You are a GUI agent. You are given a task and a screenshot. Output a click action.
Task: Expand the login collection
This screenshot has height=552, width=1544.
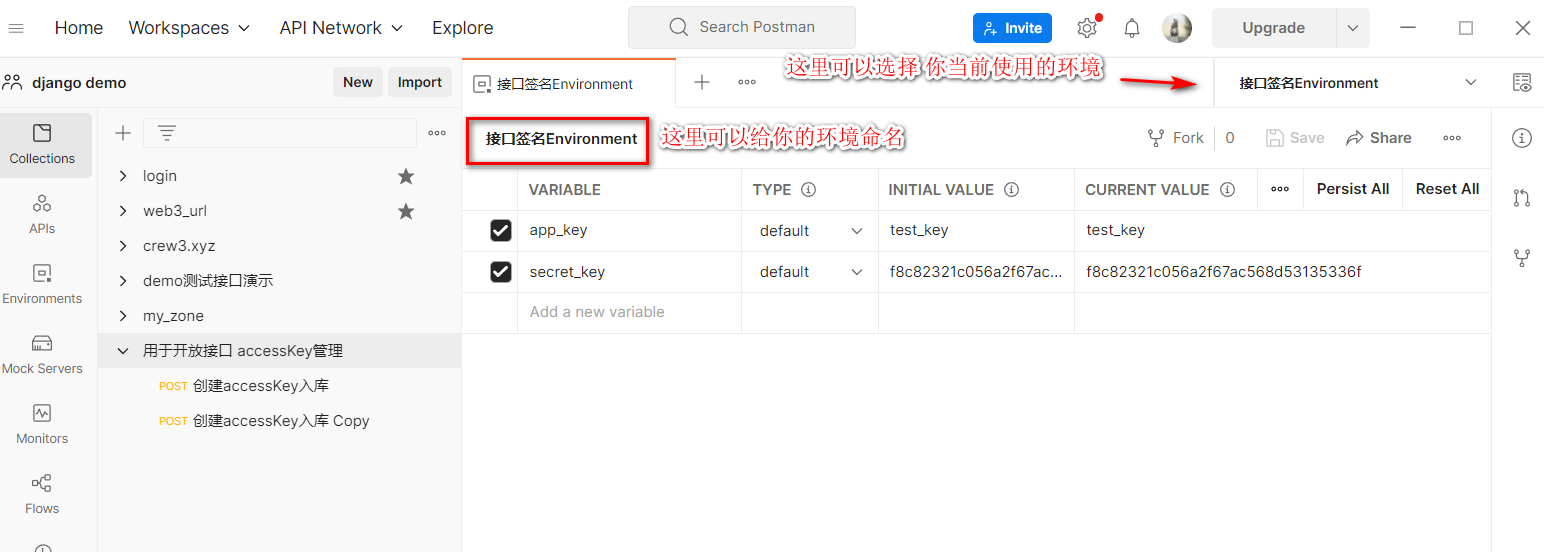click(x=123, y=176)
